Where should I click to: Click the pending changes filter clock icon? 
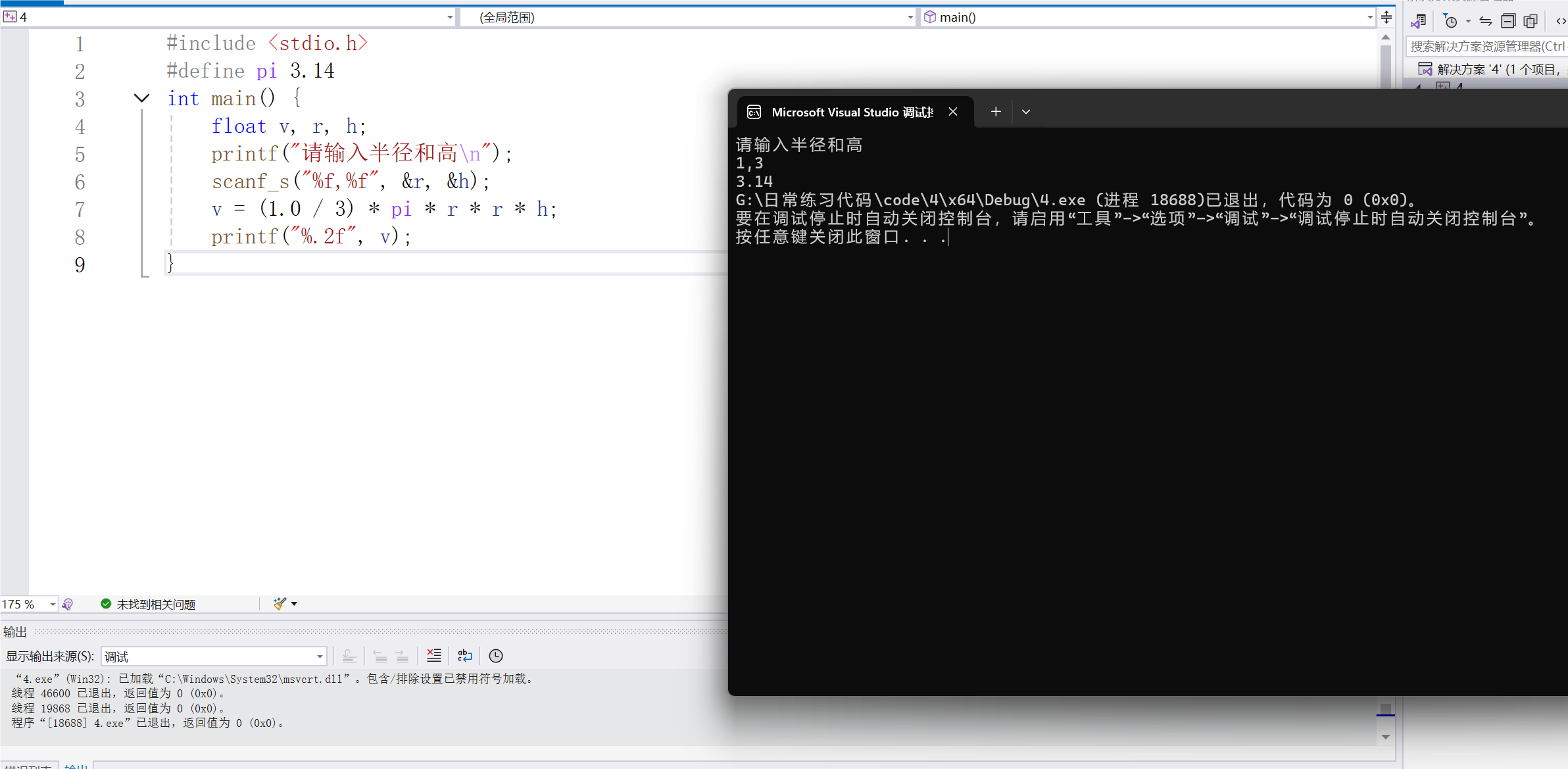[1450, 21]
